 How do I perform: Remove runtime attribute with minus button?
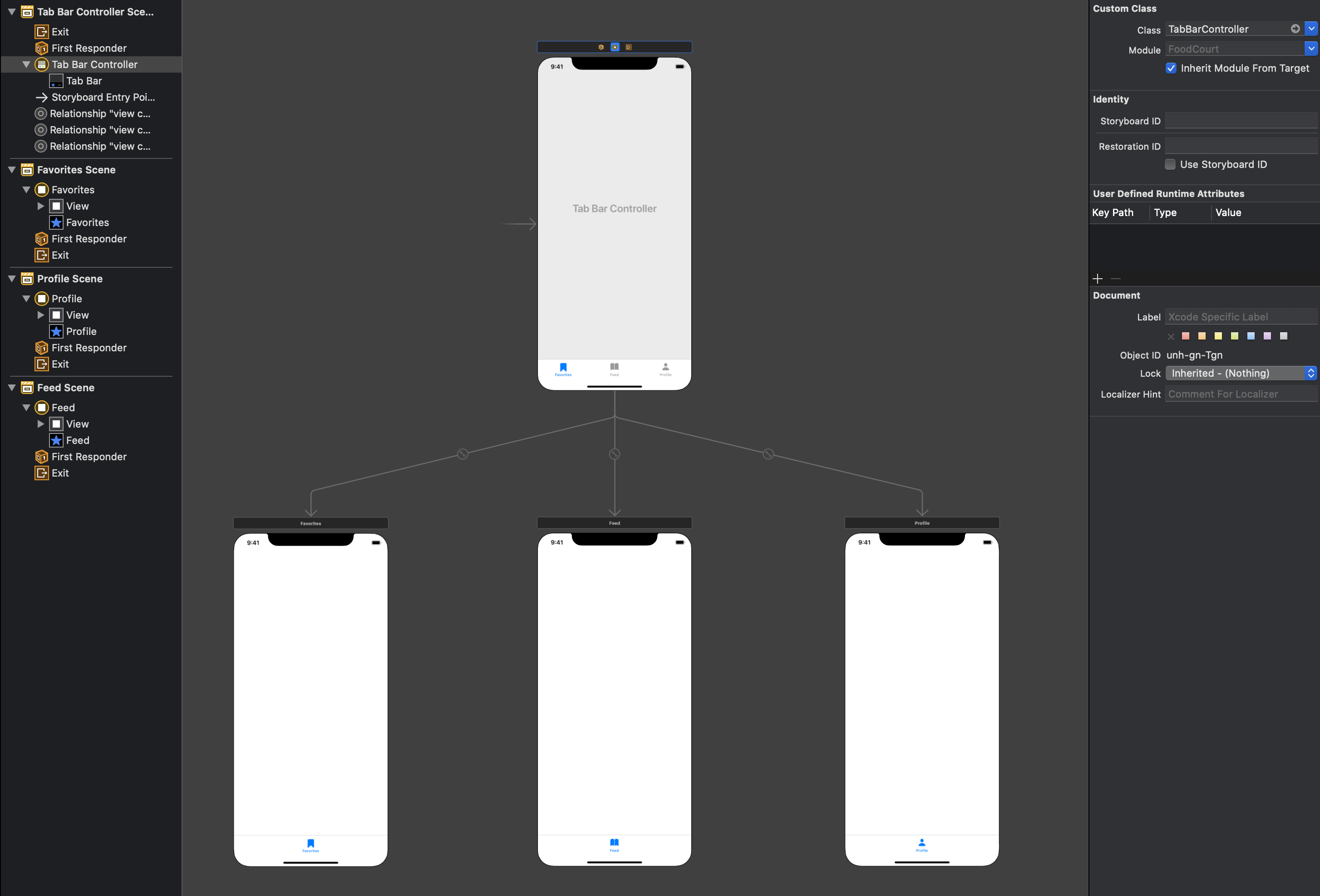pos(1116,278)
